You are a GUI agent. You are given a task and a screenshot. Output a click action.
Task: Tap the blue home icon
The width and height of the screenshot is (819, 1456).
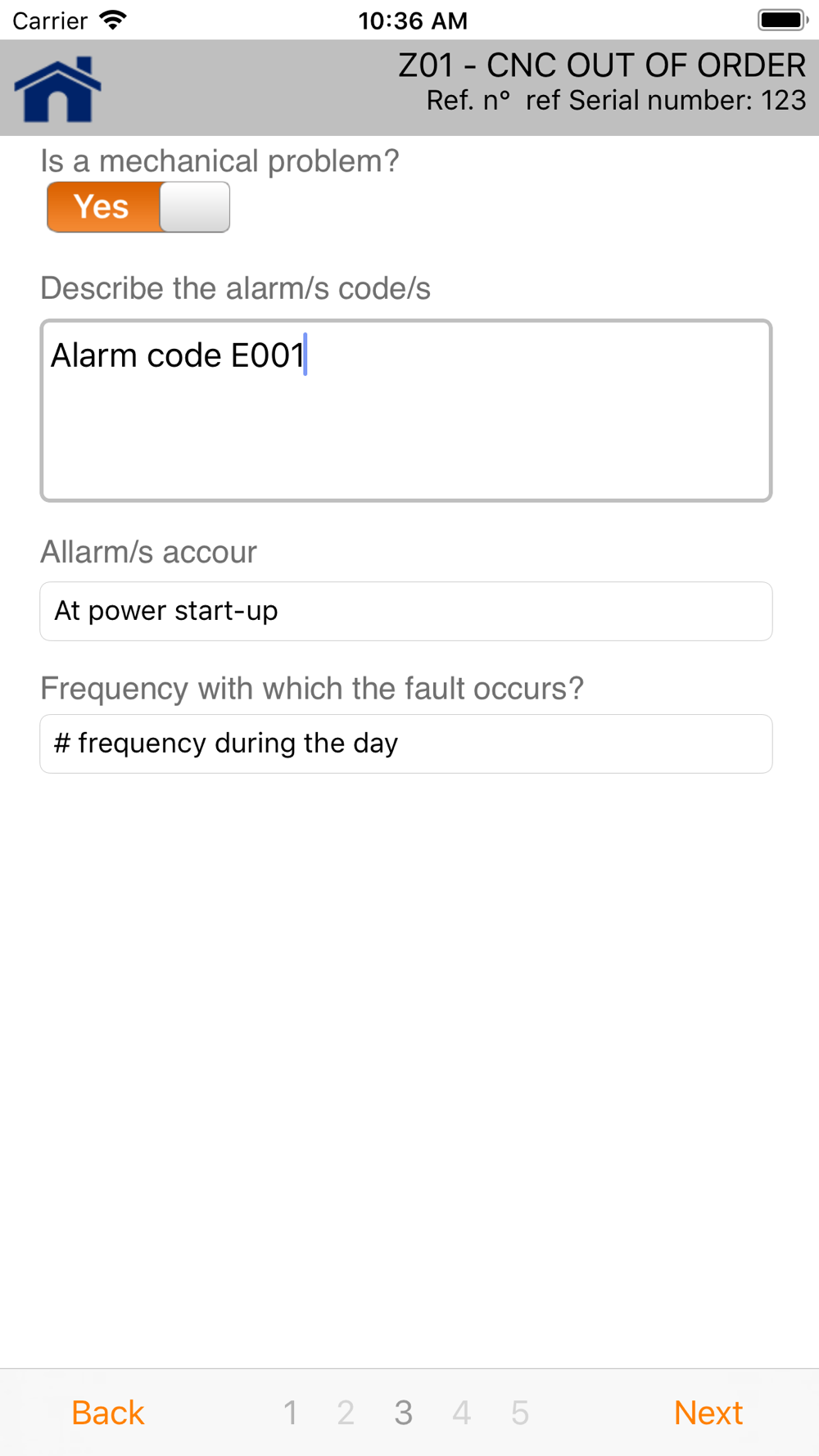(57, 89)
